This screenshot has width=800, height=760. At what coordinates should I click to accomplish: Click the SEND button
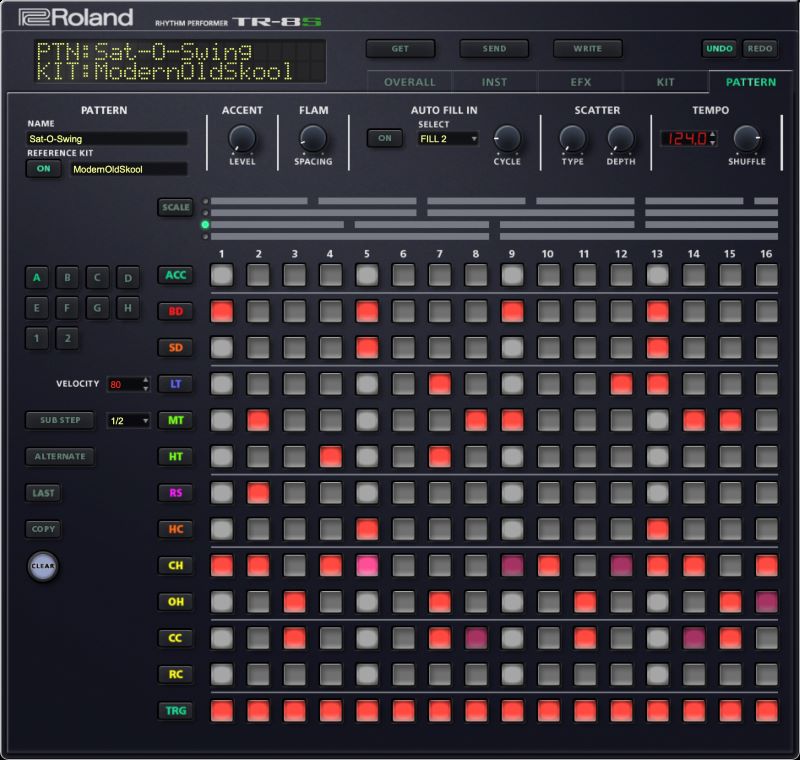coord(494,48)
